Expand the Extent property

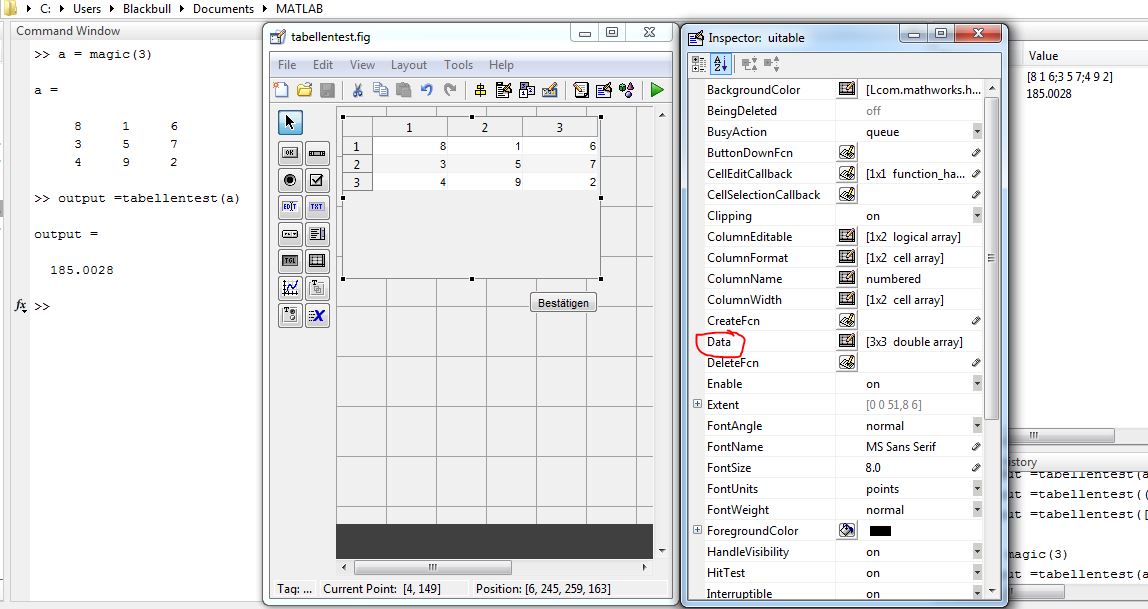697,405
